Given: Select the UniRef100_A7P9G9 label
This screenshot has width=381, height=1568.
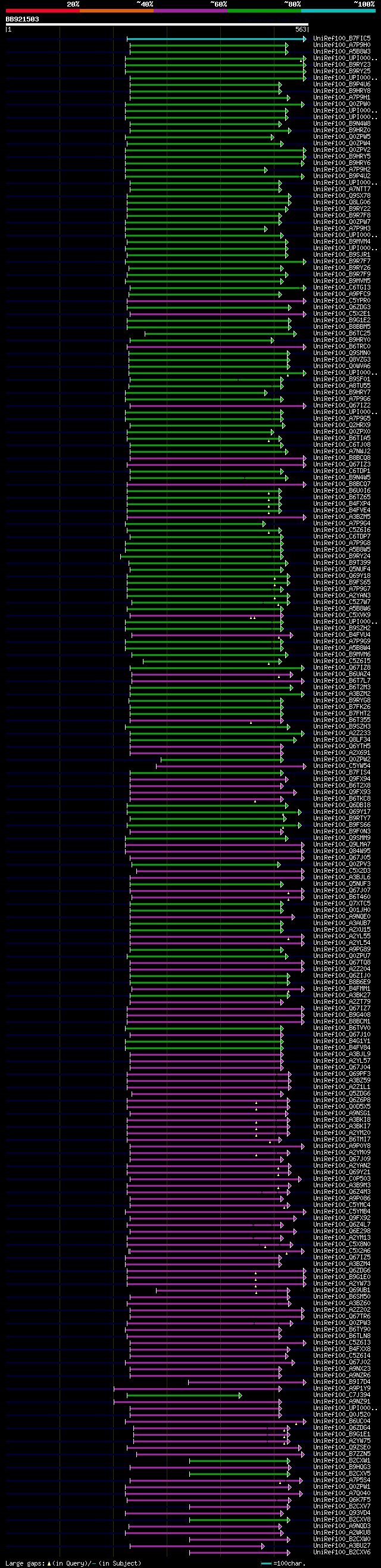Looking at the screenshot, I should pyautogui.click(x=342, y=642).
